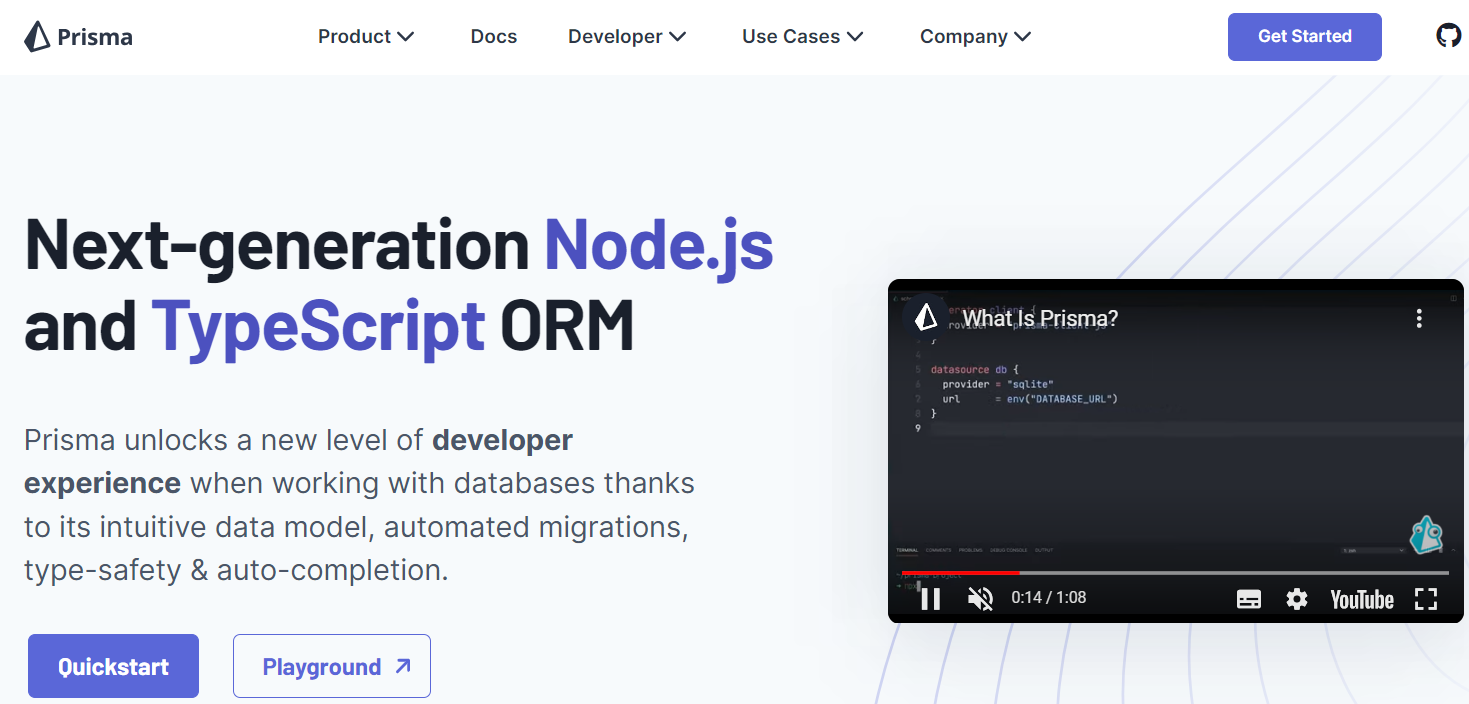
Task: Click the 0:14 / 1:08 time display
Action: click(x=1049, y=598)
